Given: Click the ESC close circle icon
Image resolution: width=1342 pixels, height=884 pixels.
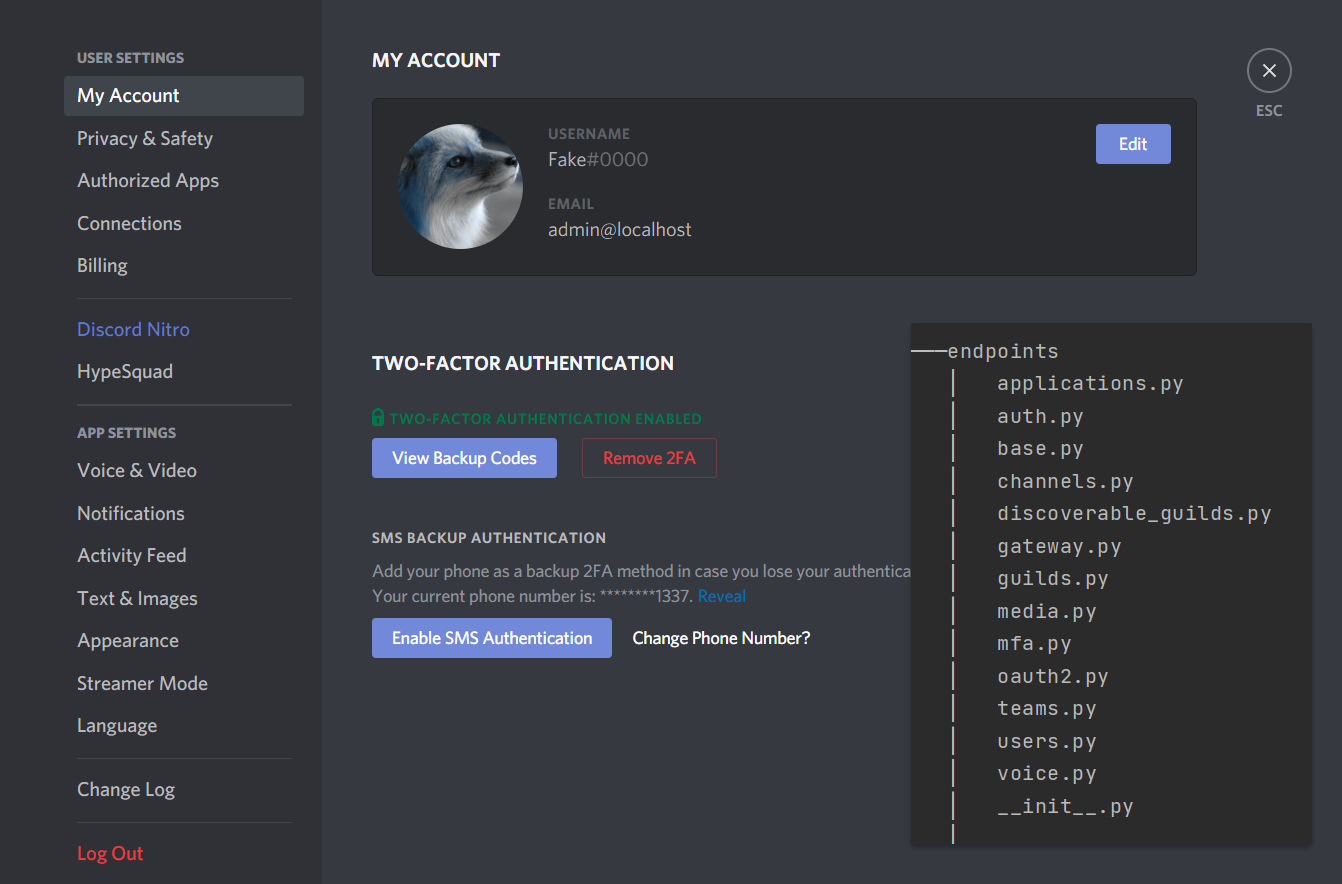Looking at the screenshot, I should click(x=1269, y=71).
